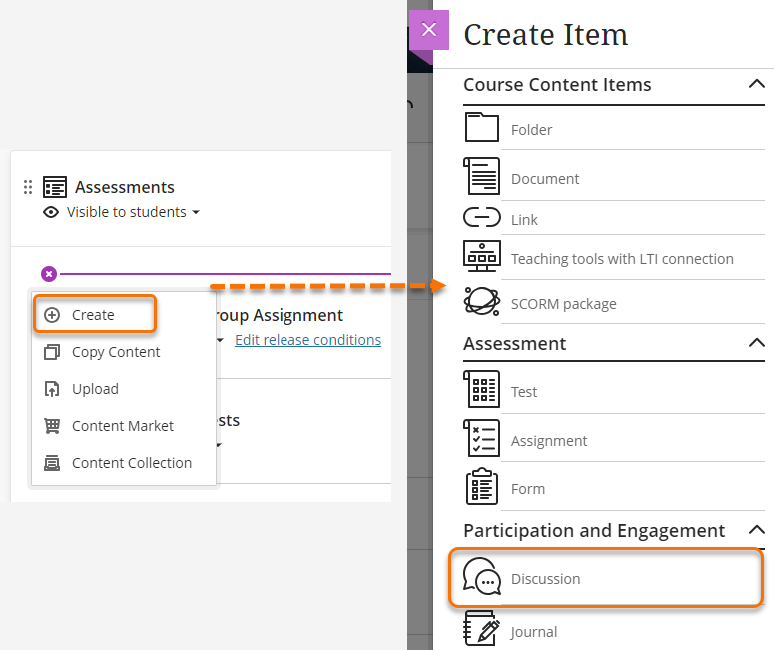This screenshot has height=650, width=774.
Task: Click the SCORM package planet icon
Action: 481,302
